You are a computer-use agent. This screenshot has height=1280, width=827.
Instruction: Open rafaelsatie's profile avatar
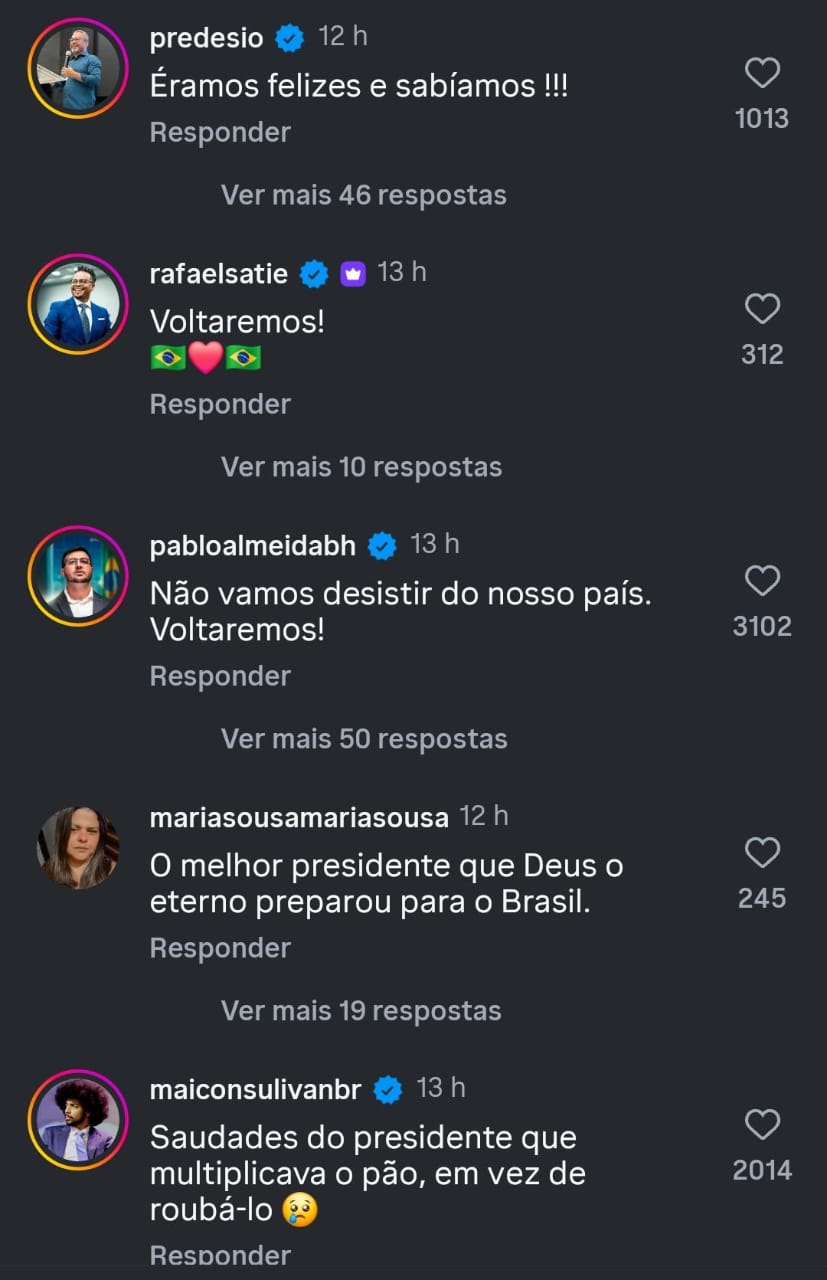79,304
